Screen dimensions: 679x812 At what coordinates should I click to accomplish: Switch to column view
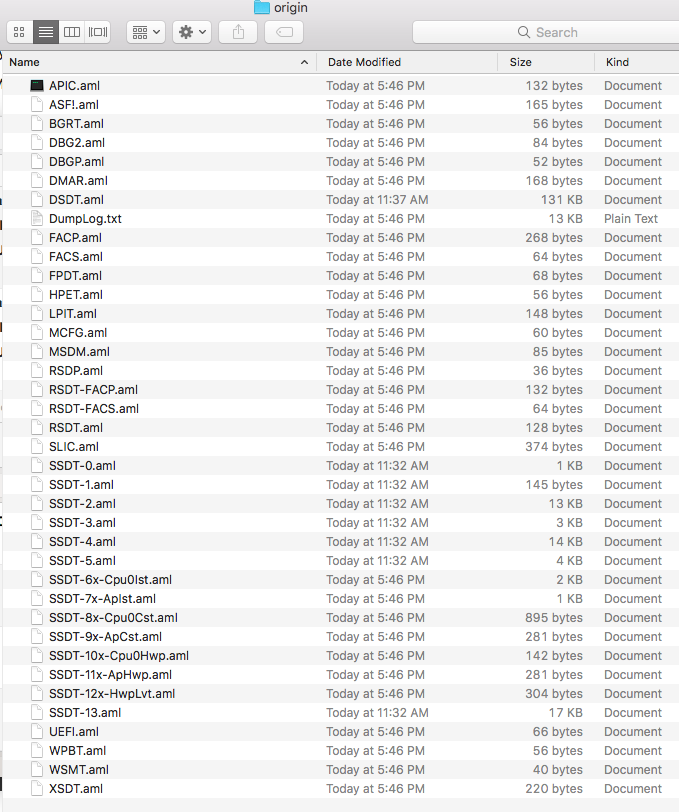71,32
